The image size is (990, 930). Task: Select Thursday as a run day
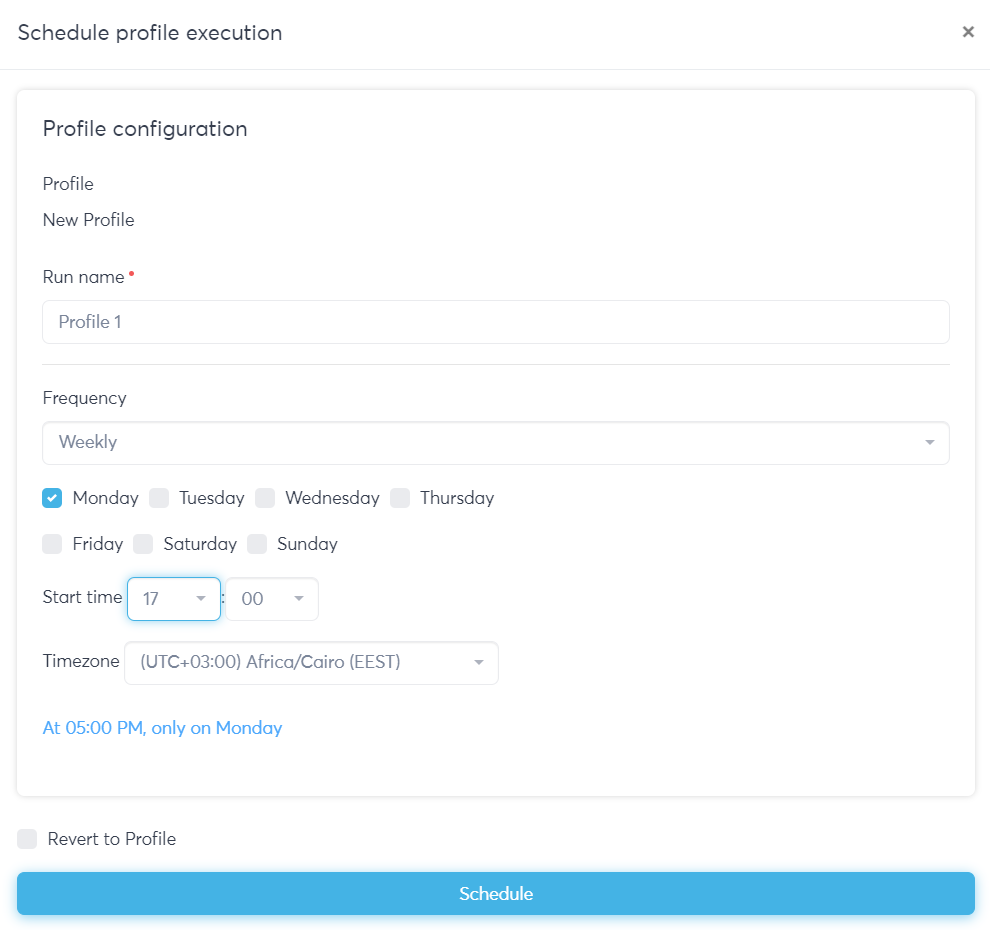[x=400, y=498]
